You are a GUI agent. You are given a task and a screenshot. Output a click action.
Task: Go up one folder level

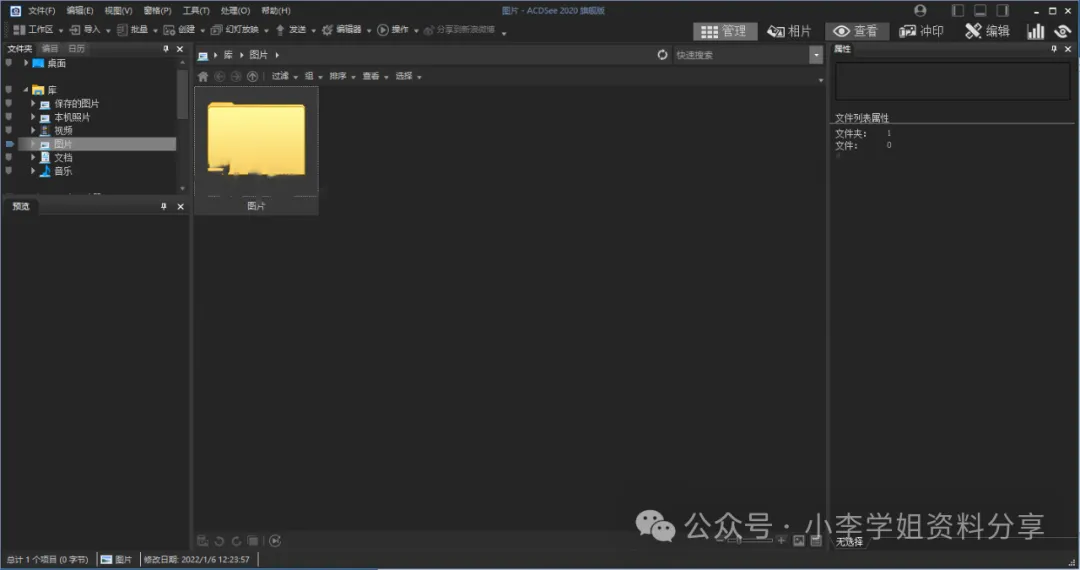(252, 76)
